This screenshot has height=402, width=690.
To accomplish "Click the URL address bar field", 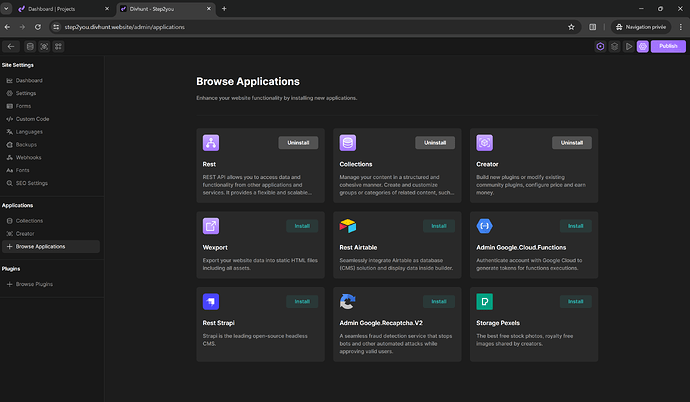I will click(x=315, y=27).
